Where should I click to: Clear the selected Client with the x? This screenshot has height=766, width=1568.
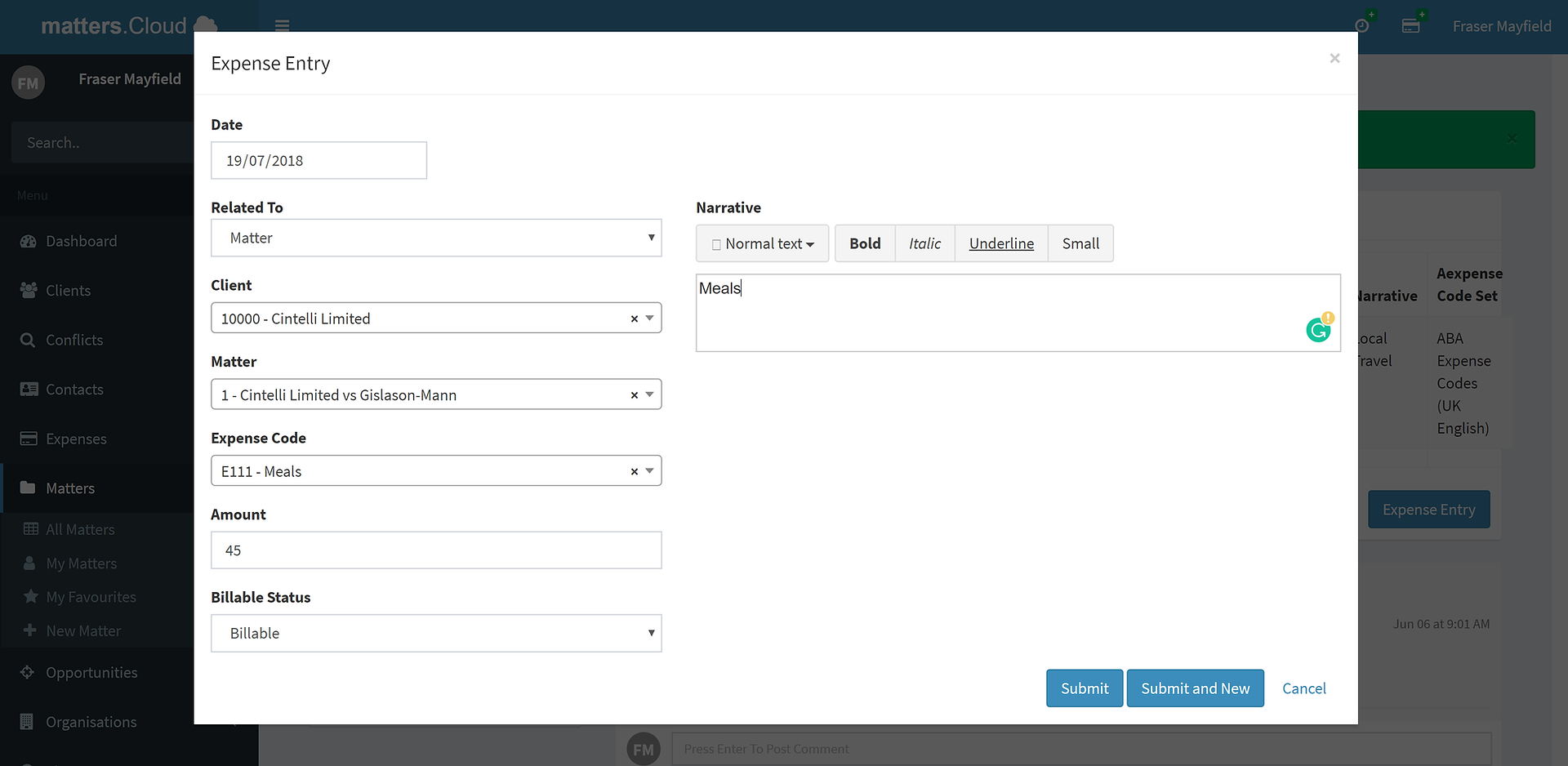(x=634, y=318)
